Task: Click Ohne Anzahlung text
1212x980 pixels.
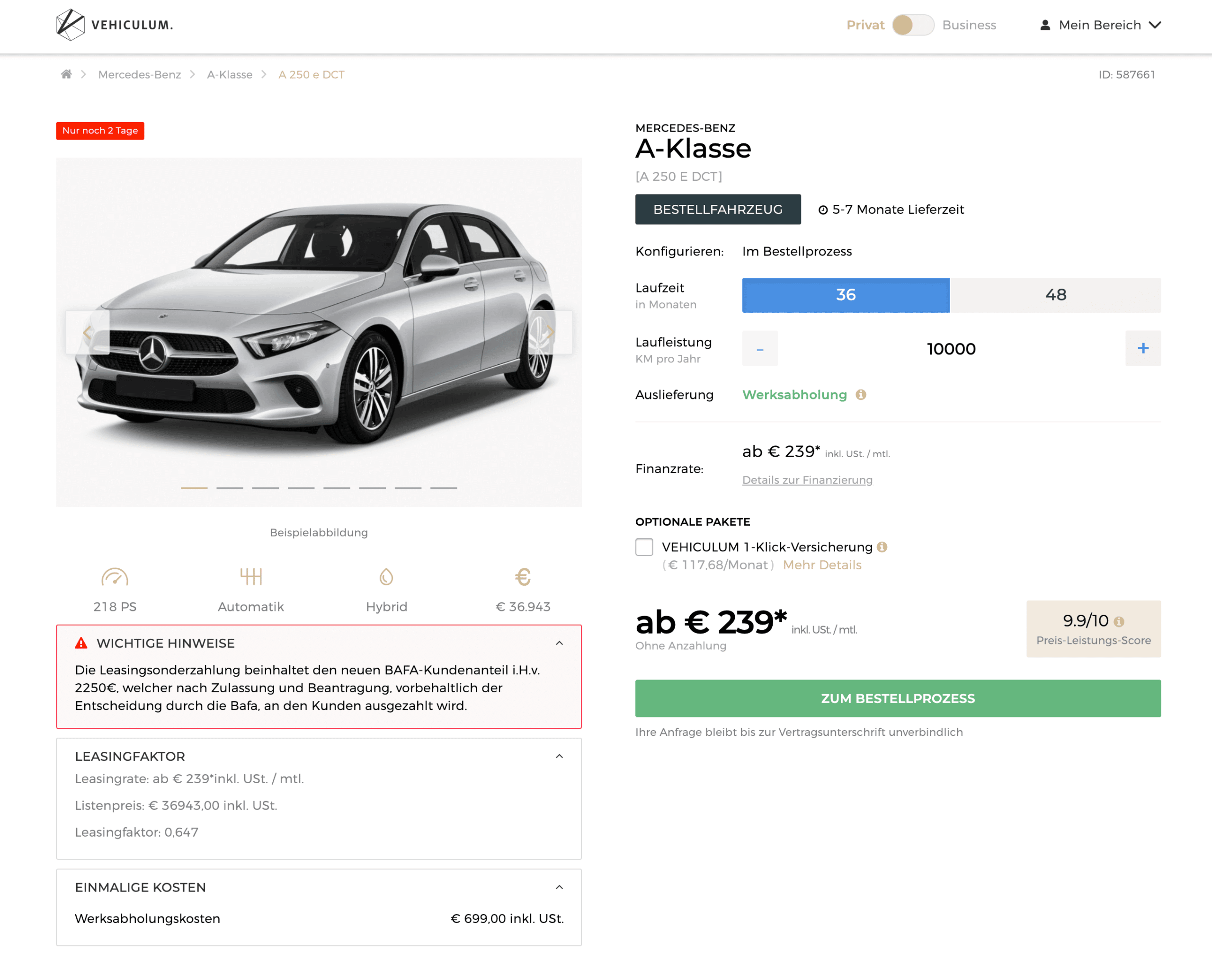Action: point(680,646)
